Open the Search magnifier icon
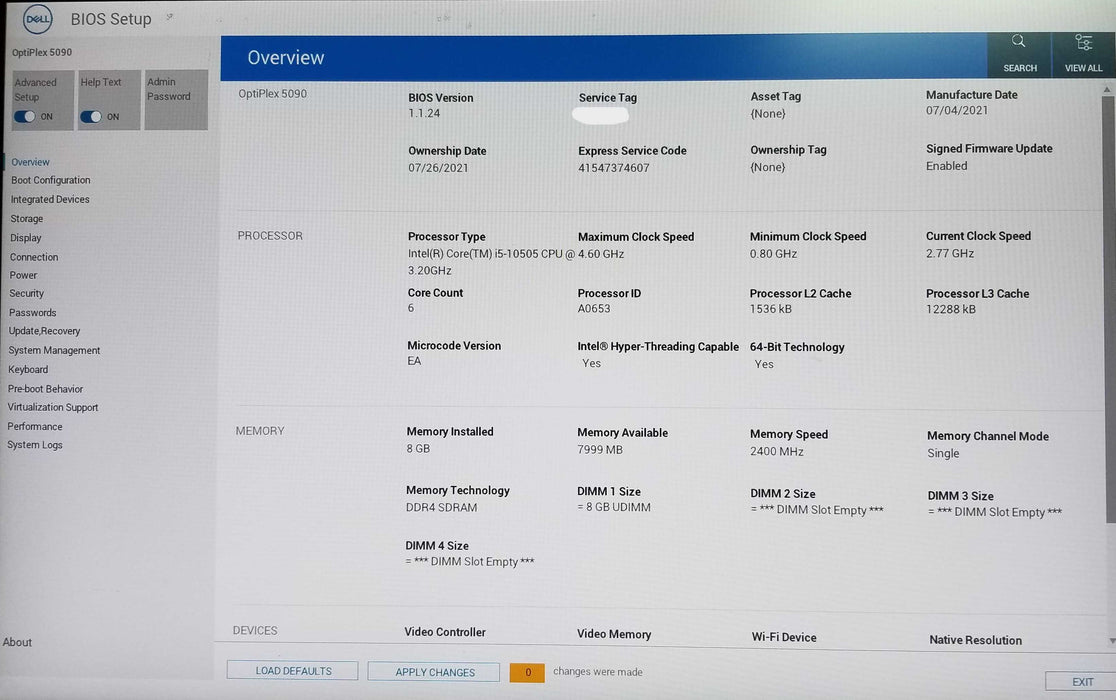This screenshot has height=700, width=1116. tap(1018, 41)
